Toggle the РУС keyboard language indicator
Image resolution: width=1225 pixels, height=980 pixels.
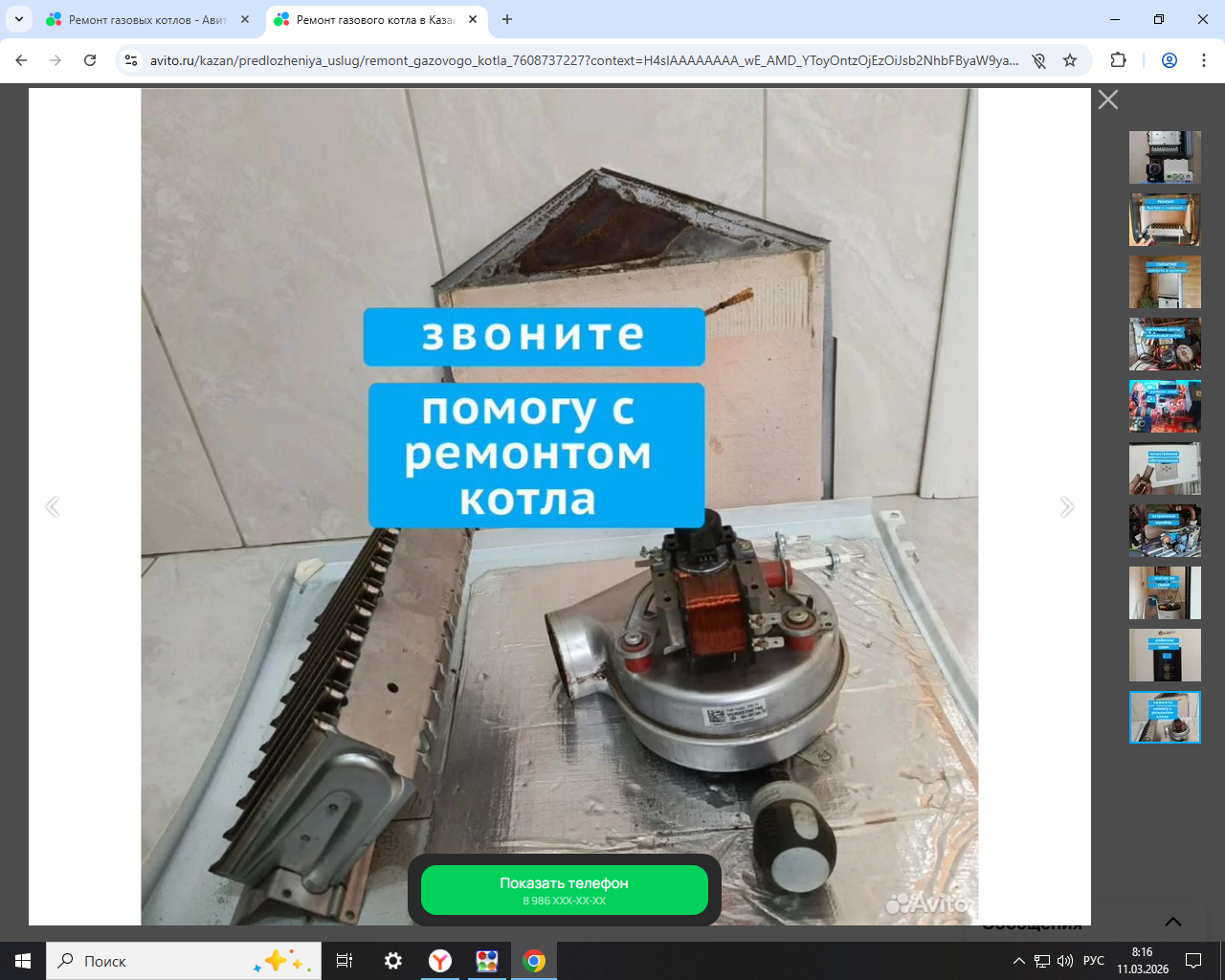(x=1093, y=961)
